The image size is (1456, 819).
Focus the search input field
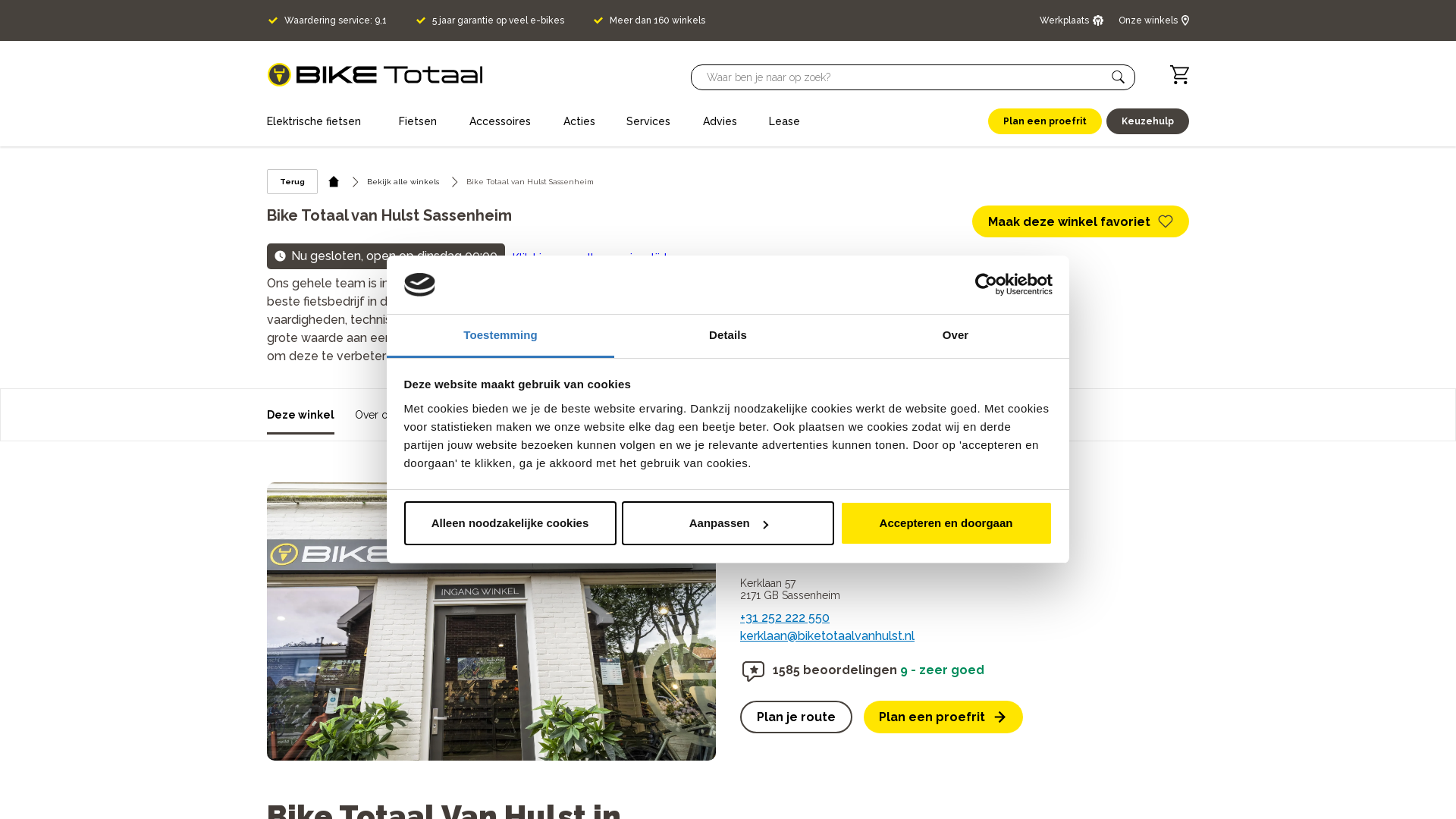(x=895, y=77)
